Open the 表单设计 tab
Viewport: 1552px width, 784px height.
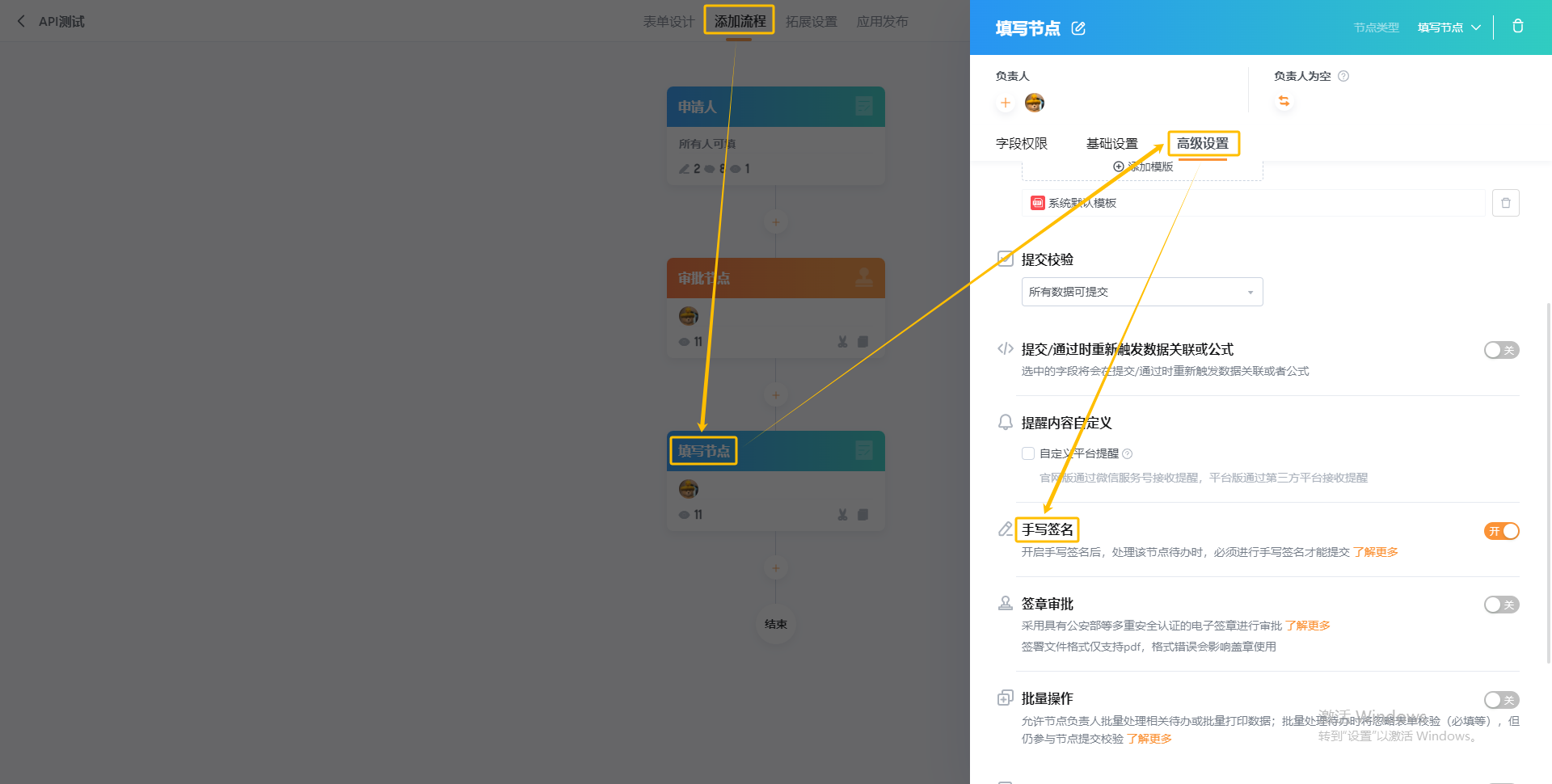[x=668, y=22]
